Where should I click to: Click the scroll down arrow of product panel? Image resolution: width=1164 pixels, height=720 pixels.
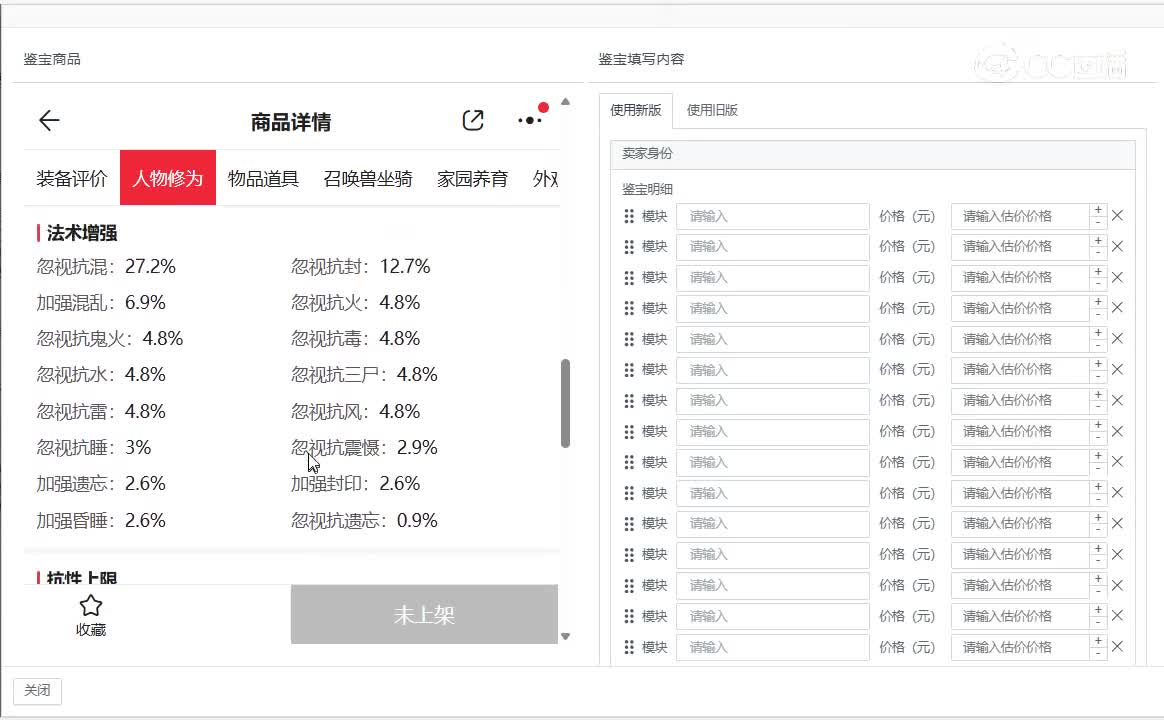click(565, 636)
